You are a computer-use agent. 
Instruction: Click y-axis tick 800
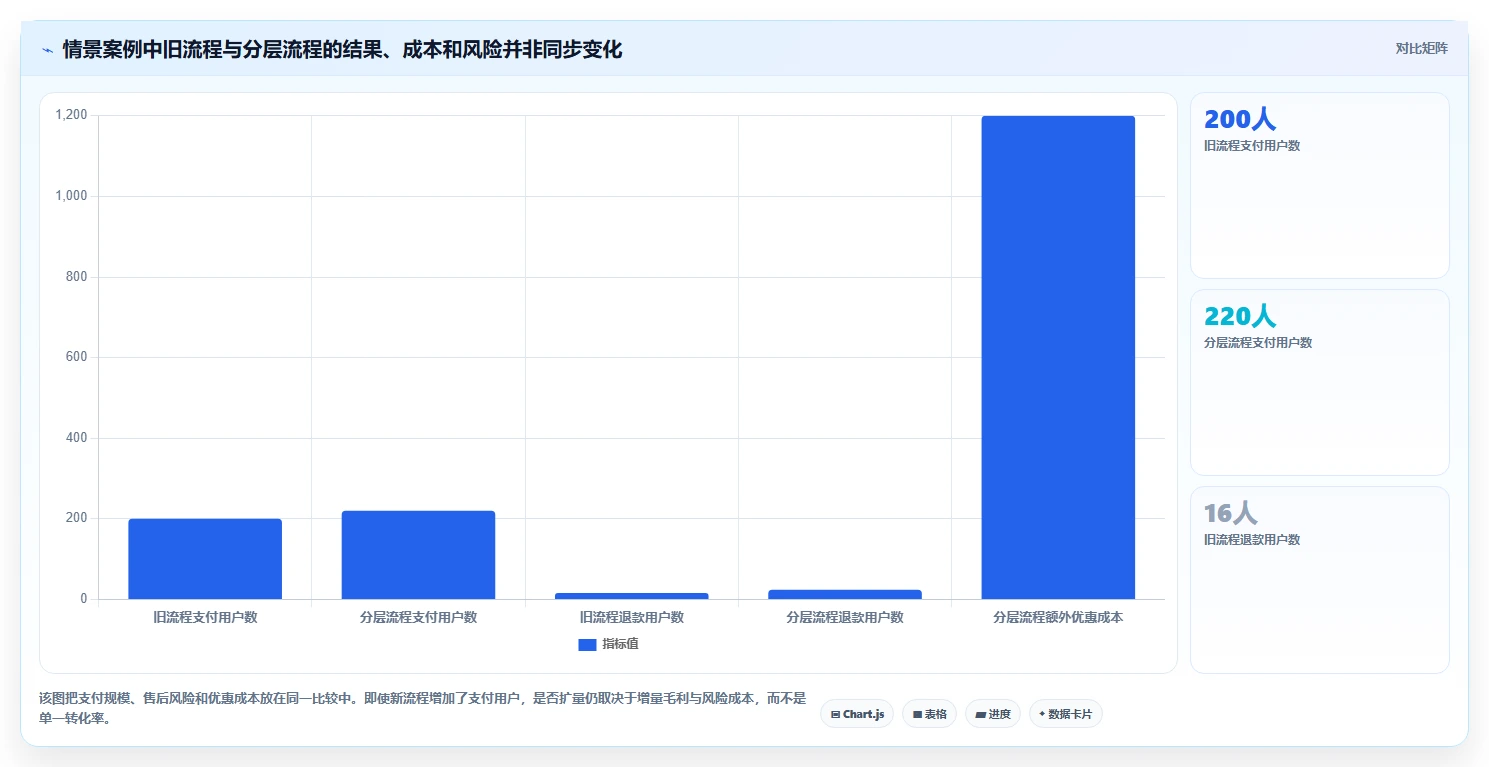click(x=78, y=277)
